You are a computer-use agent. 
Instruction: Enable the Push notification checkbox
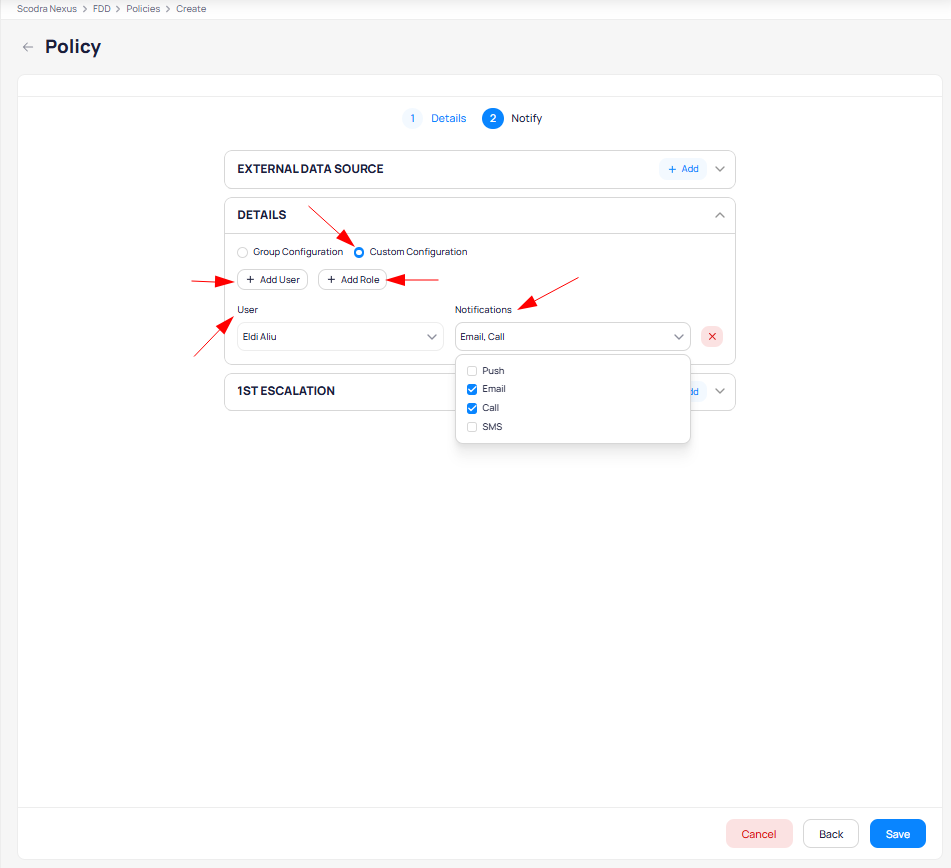pyautogui.click(x=472, y=371)
